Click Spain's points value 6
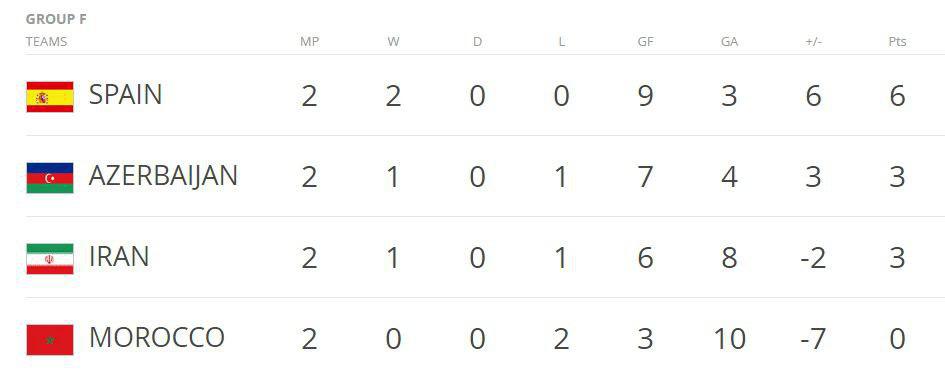 click(x=897, y=96)
